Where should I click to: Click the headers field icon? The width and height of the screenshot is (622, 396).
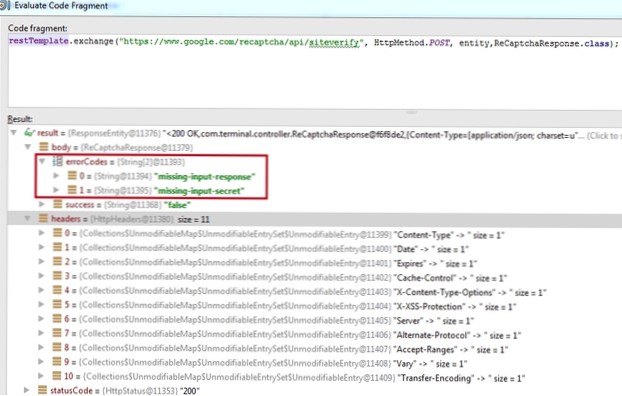click(x=43, y=219)
